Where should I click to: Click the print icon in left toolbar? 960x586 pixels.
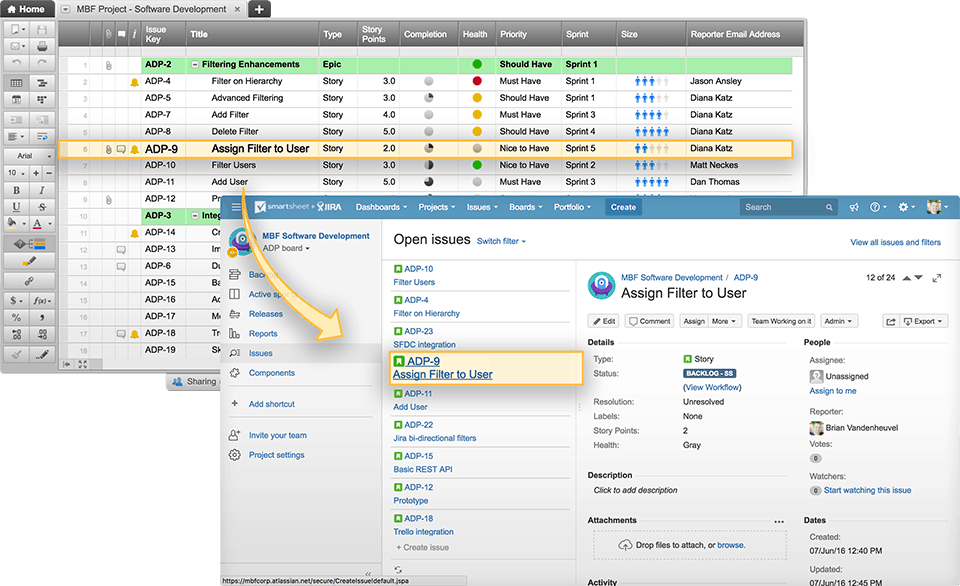point(43,46)
